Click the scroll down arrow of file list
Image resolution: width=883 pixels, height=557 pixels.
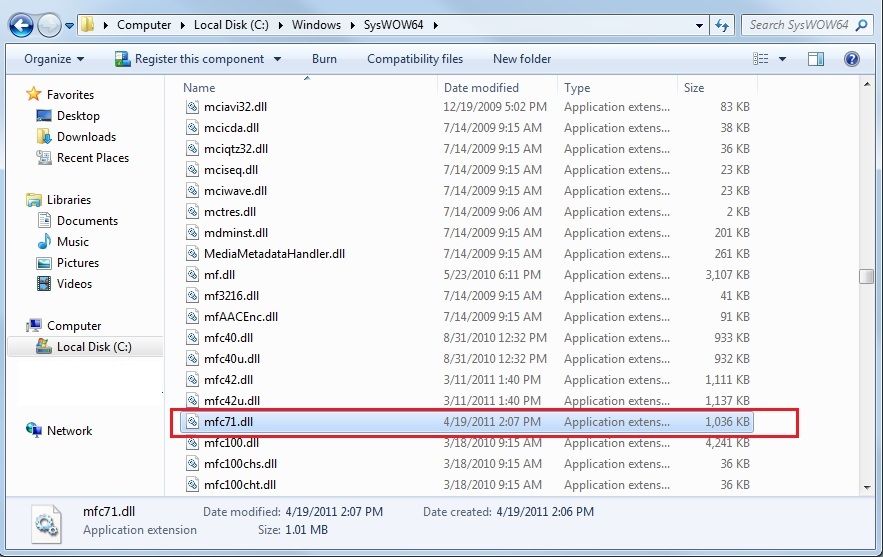point(867,488)
